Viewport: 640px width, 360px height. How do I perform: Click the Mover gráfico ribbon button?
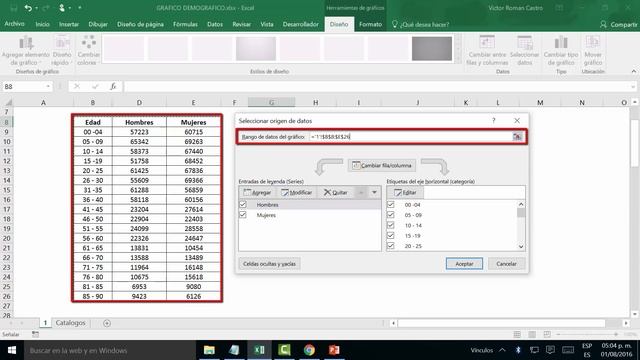click(x=593, y=51)
